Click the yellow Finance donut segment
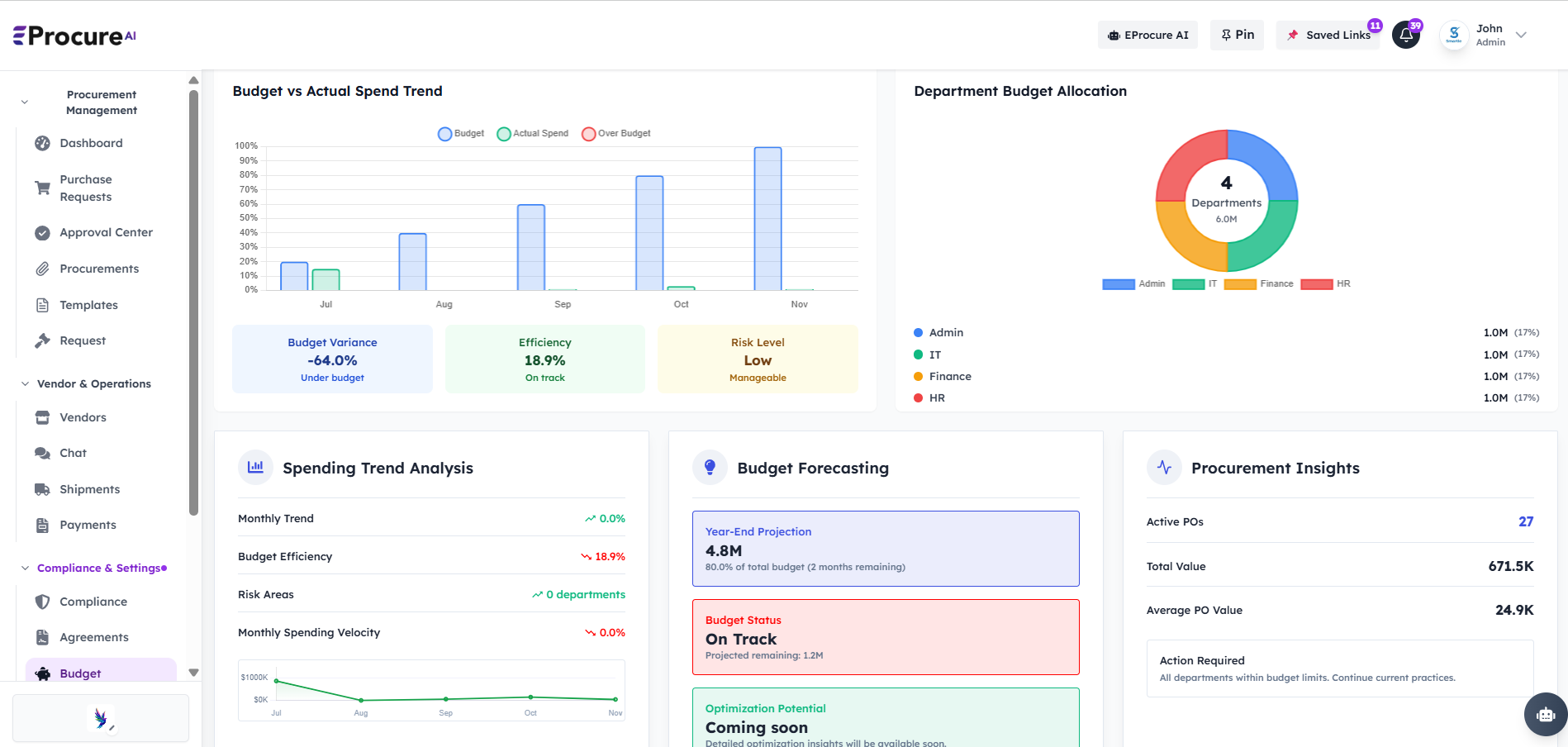Image resolution: width=1568 pixels, height=747 pixels. [1186, 240]
